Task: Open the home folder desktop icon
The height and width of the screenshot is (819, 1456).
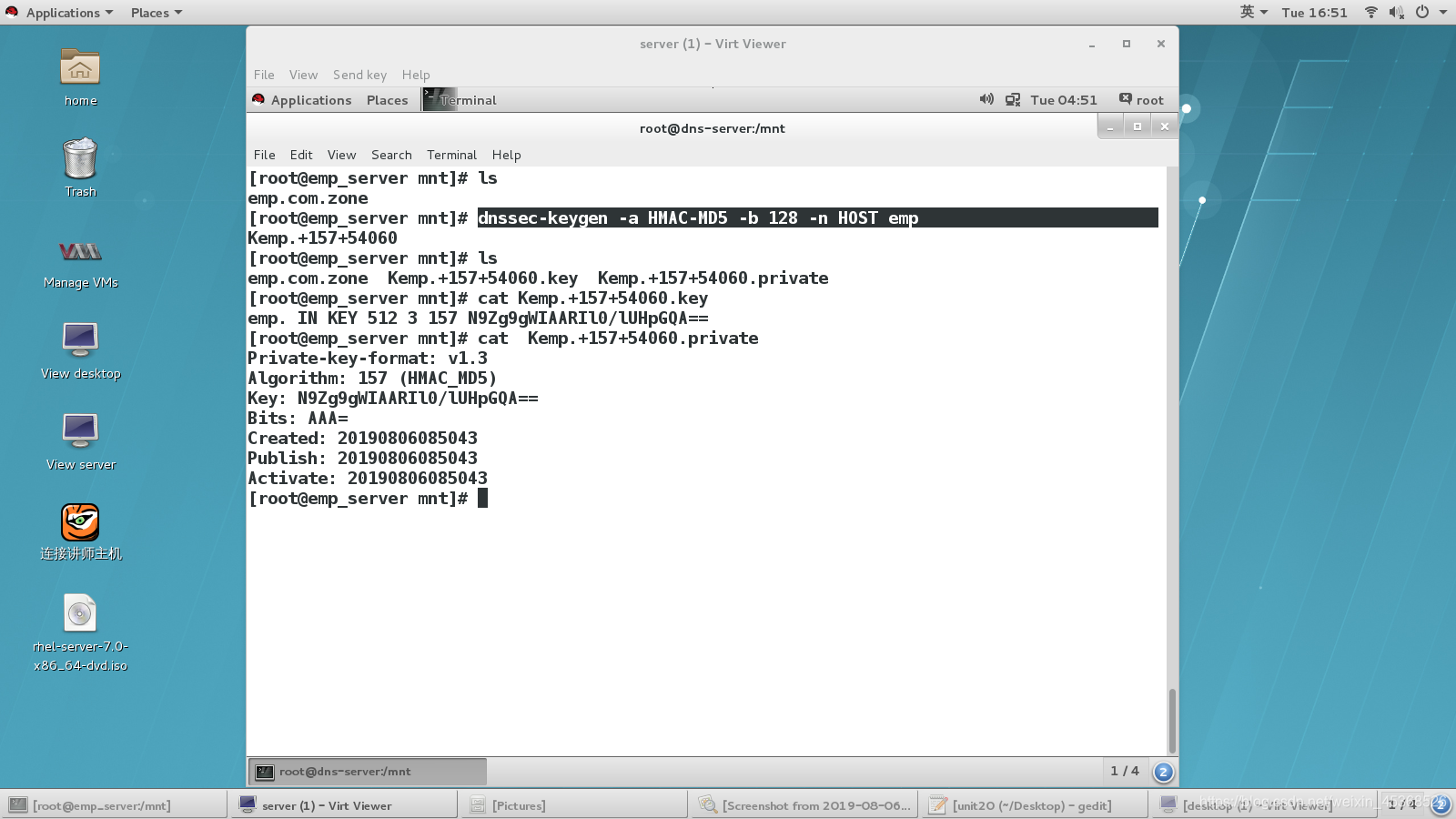Action: [80, 69]
